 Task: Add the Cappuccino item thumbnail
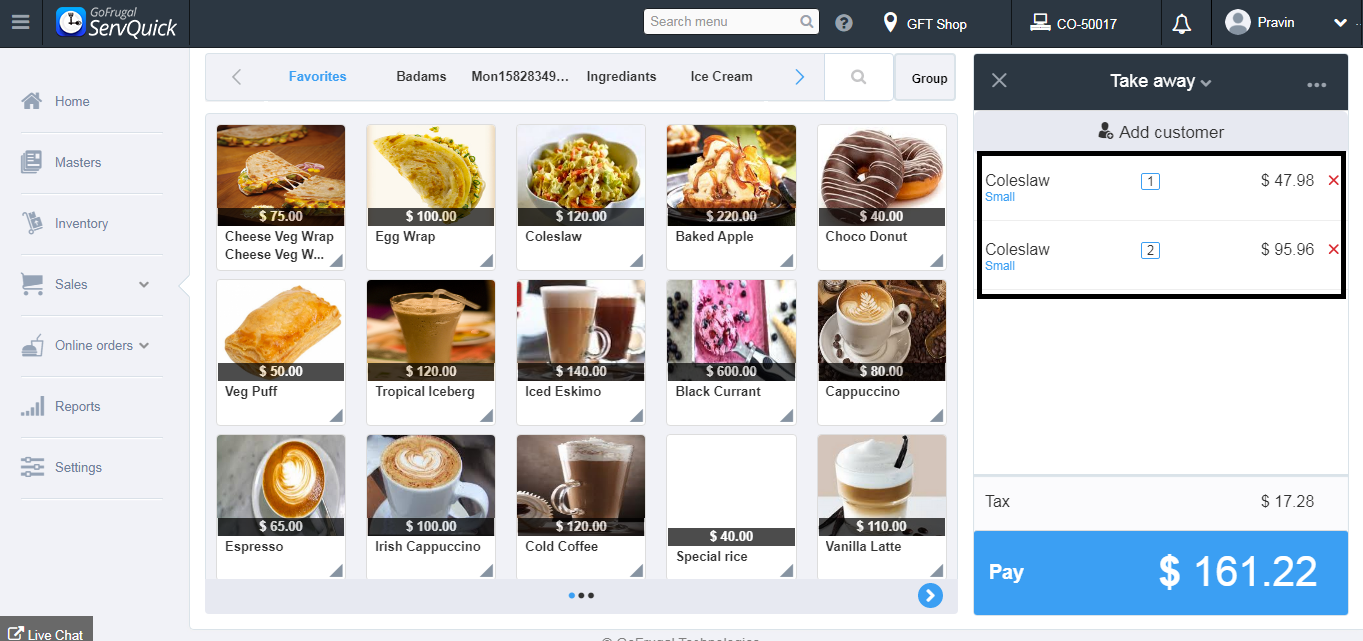pos(881,330)
